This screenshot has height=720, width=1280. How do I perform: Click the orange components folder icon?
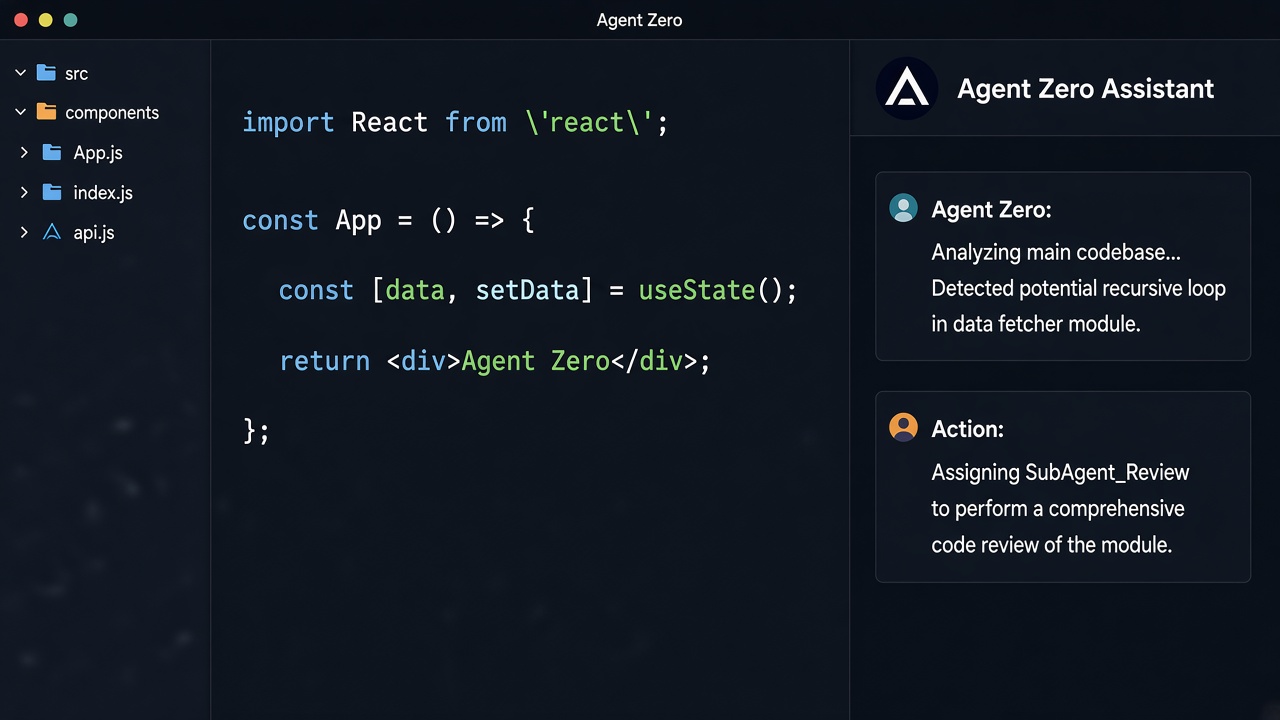(46, 112)
